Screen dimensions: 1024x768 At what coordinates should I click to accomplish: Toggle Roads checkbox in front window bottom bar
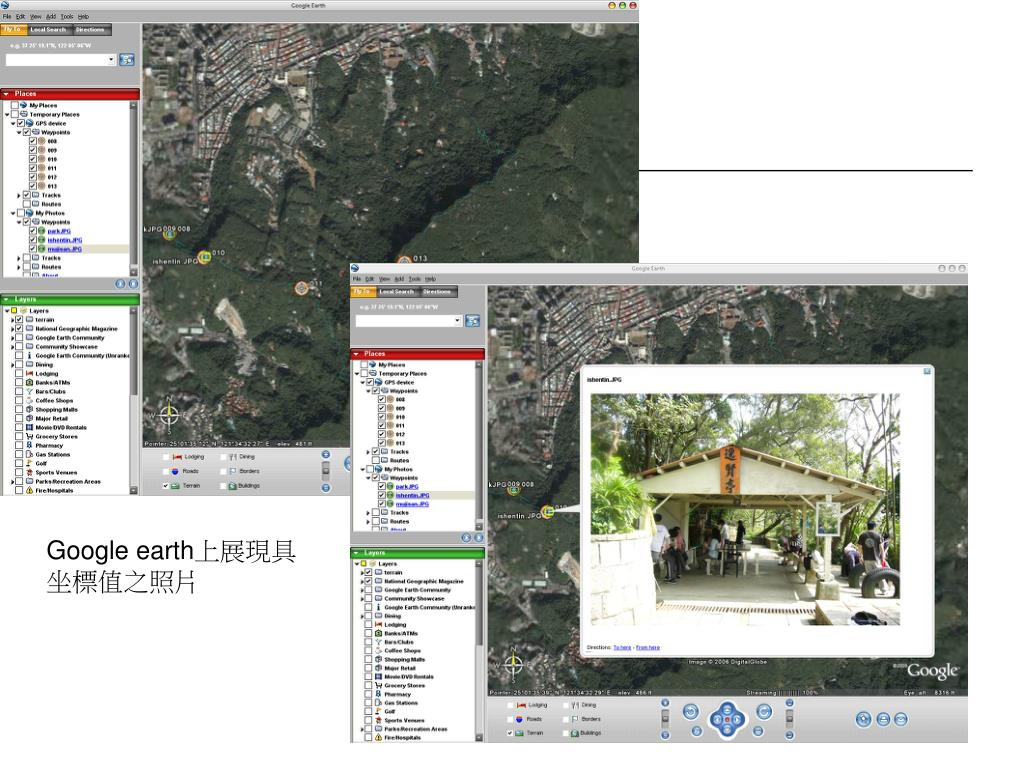511,719
